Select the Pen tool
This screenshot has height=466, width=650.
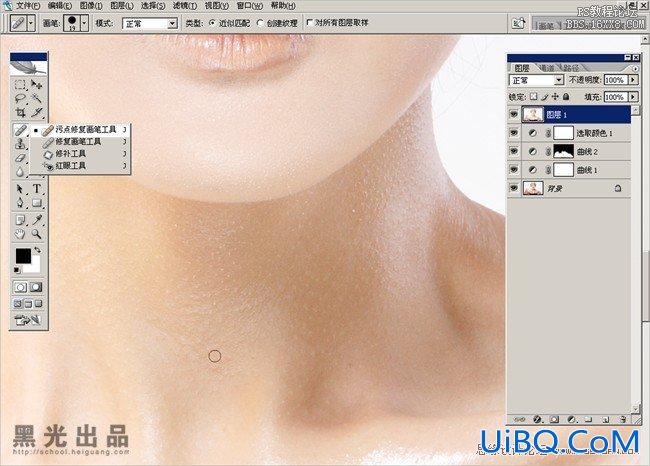point(20,203)
